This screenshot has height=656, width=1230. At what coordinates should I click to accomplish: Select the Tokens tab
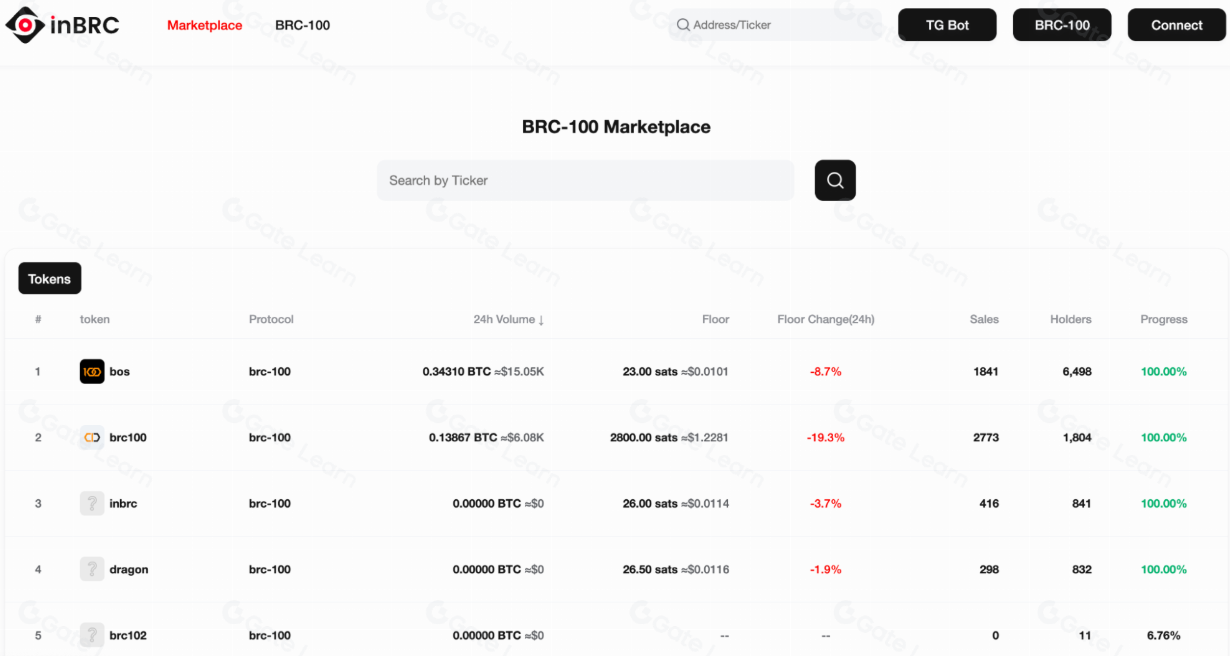[x=50, y=279]
